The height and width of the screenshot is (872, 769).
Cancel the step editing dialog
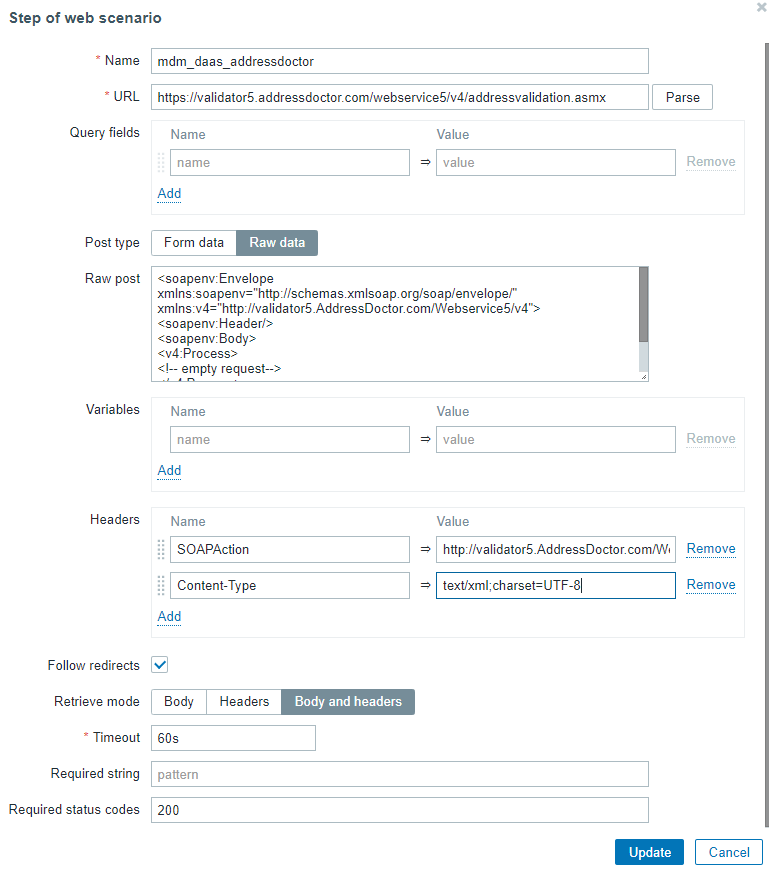(729, 852)
